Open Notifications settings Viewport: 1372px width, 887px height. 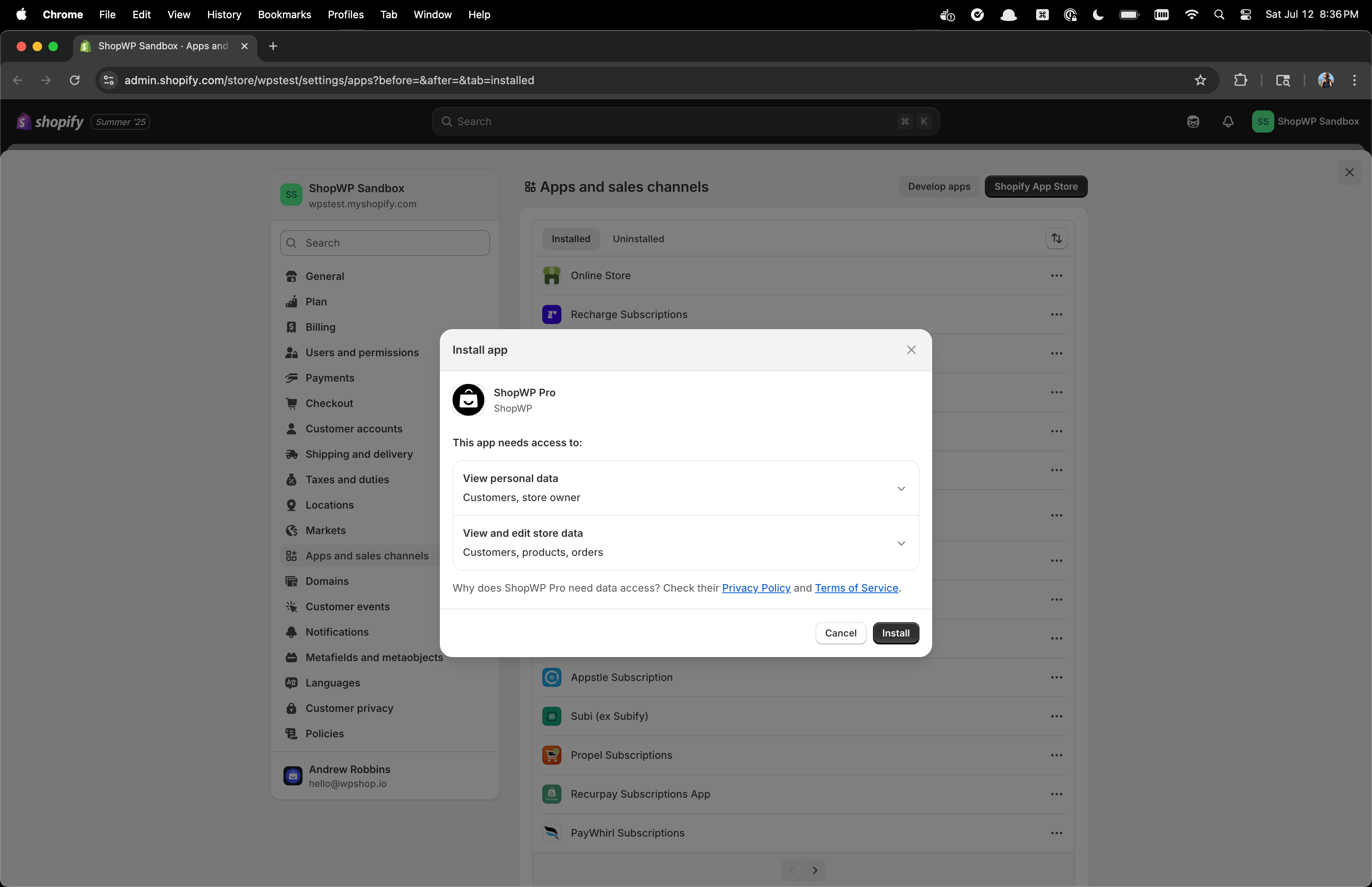tap(360, 632)
